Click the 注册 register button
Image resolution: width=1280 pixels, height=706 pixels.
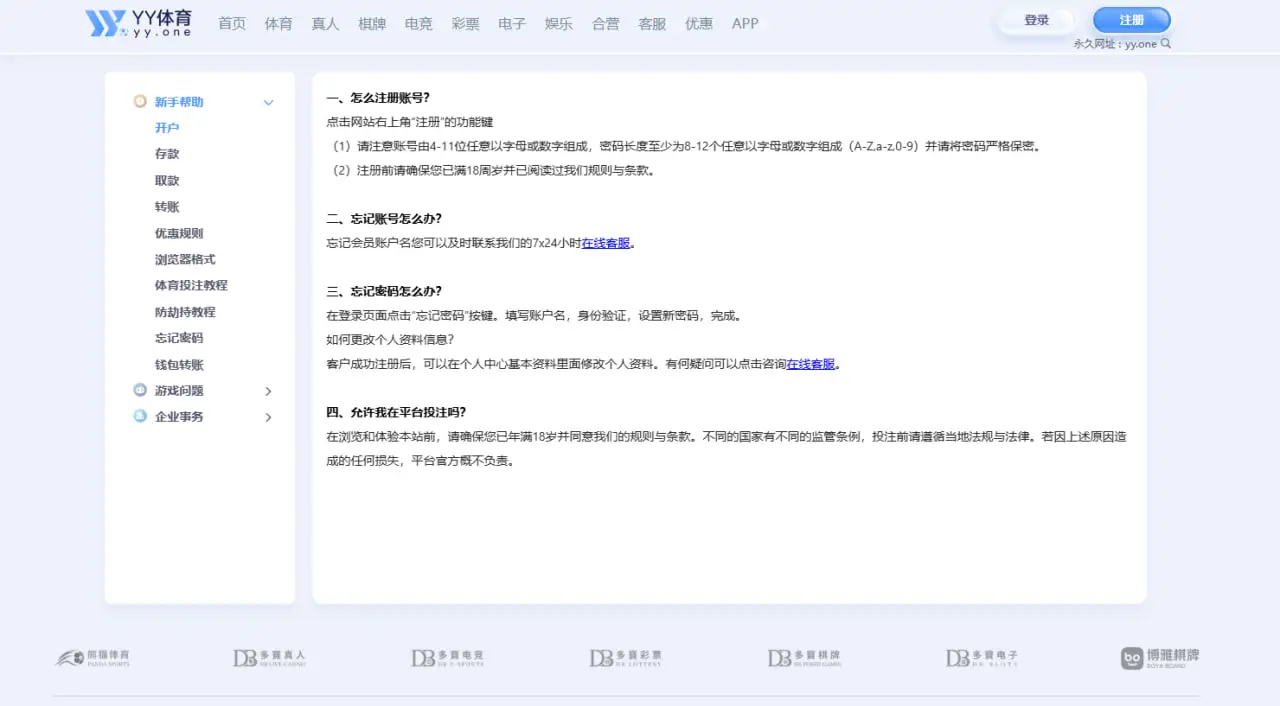click(x=1131, y=18)
